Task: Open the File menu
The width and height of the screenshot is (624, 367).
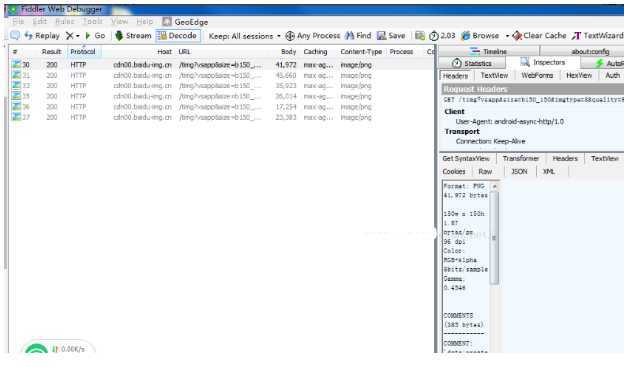Action: (x=18, y=21)
